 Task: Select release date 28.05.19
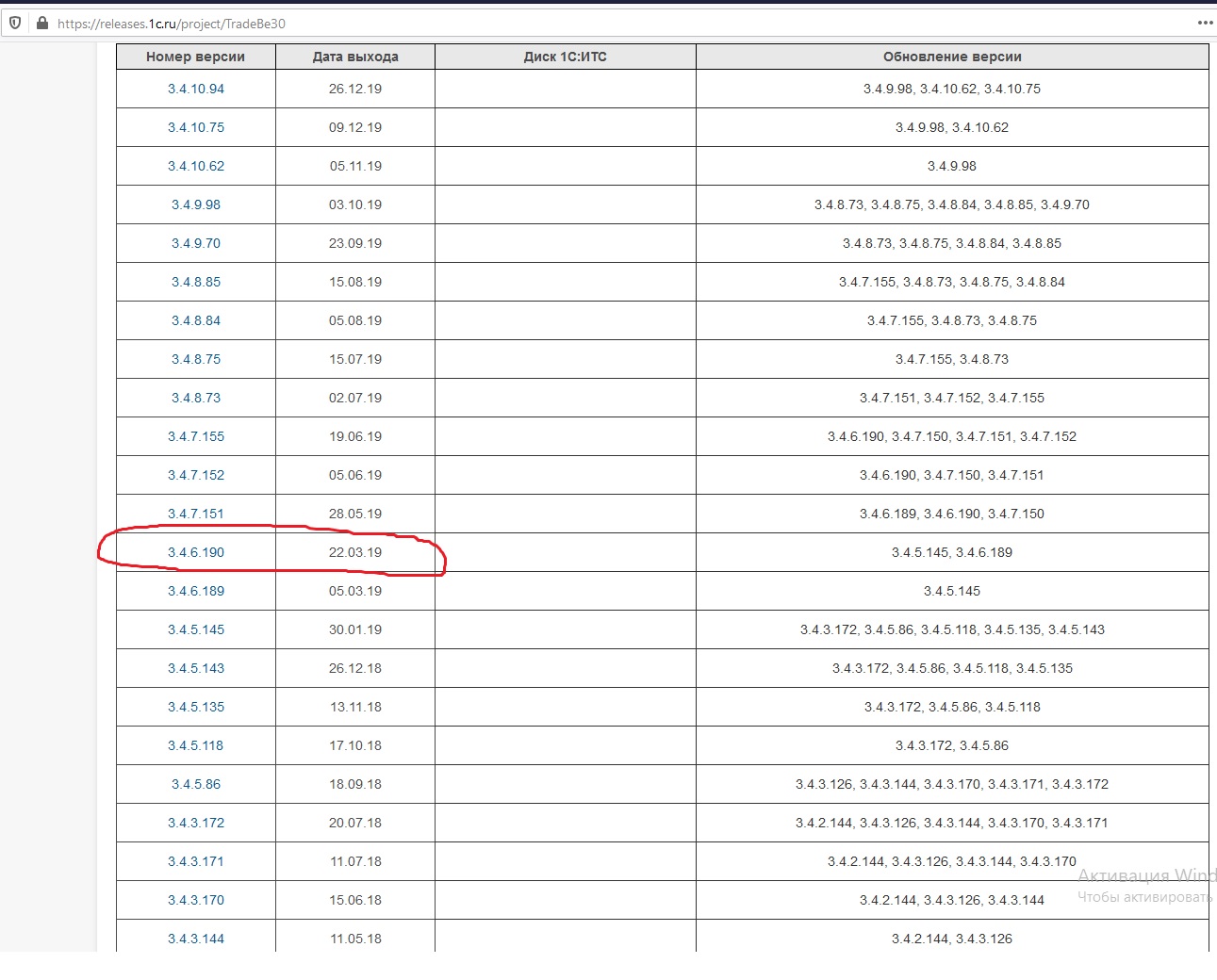coord(355,514)
